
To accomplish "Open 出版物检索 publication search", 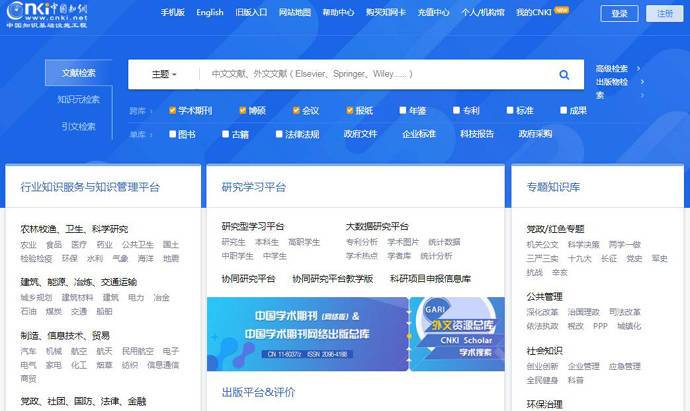I will [x=612, y=88].
